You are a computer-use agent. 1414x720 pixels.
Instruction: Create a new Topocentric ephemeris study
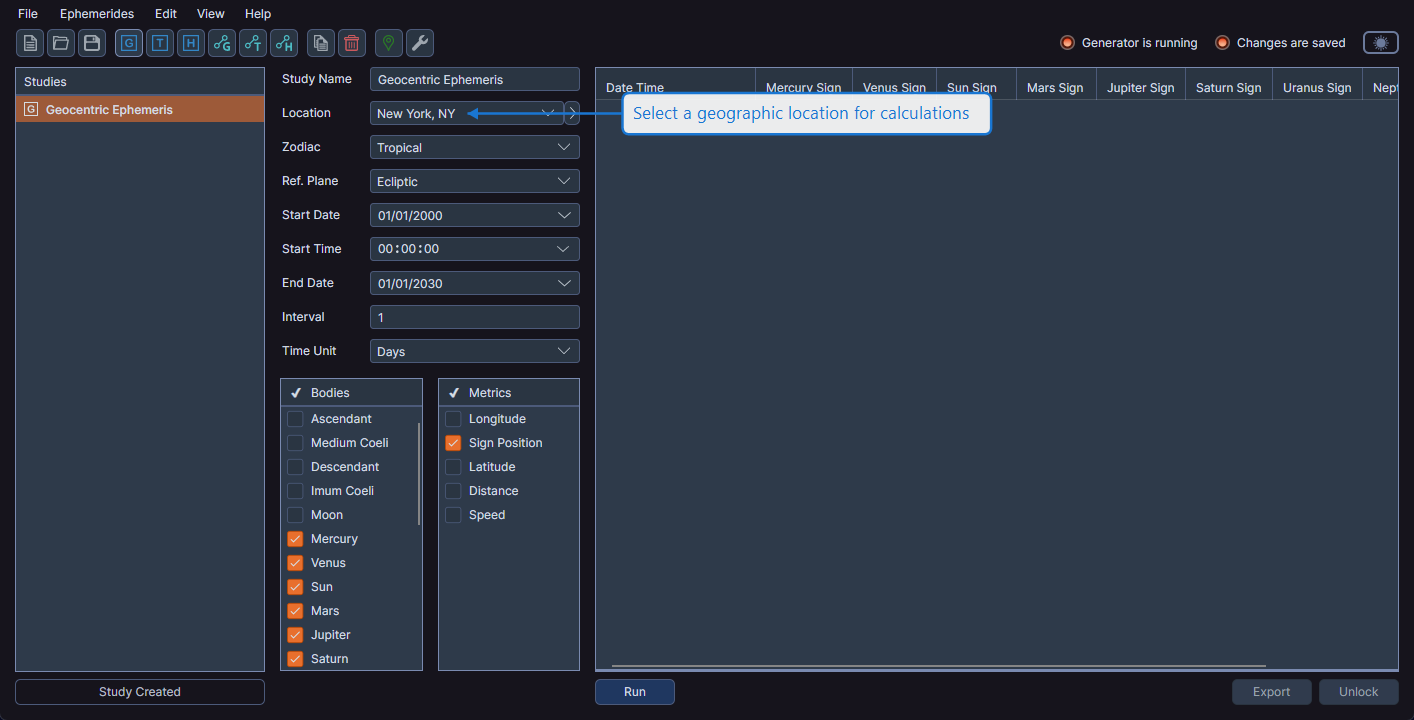click(x=159, y=43)
